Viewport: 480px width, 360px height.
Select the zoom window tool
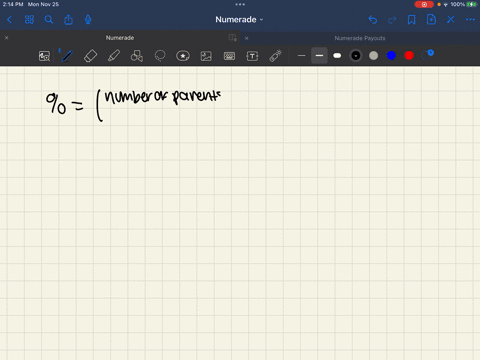pyautogui.click(x=44, y=56)
